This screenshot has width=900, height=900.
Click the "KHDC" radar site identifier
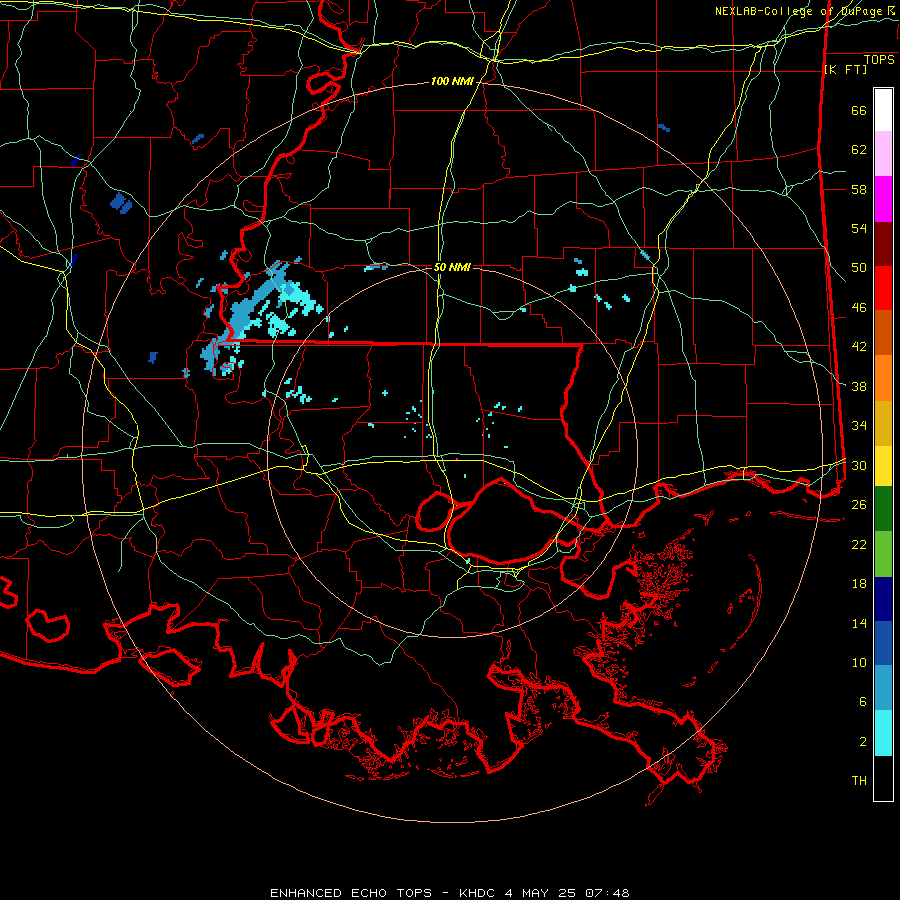[479, 893]
